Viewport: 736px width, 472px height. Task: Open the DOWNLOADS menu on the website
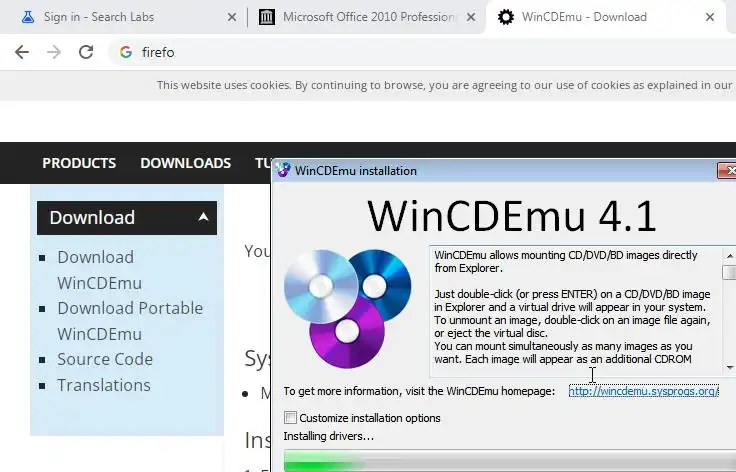185,163
